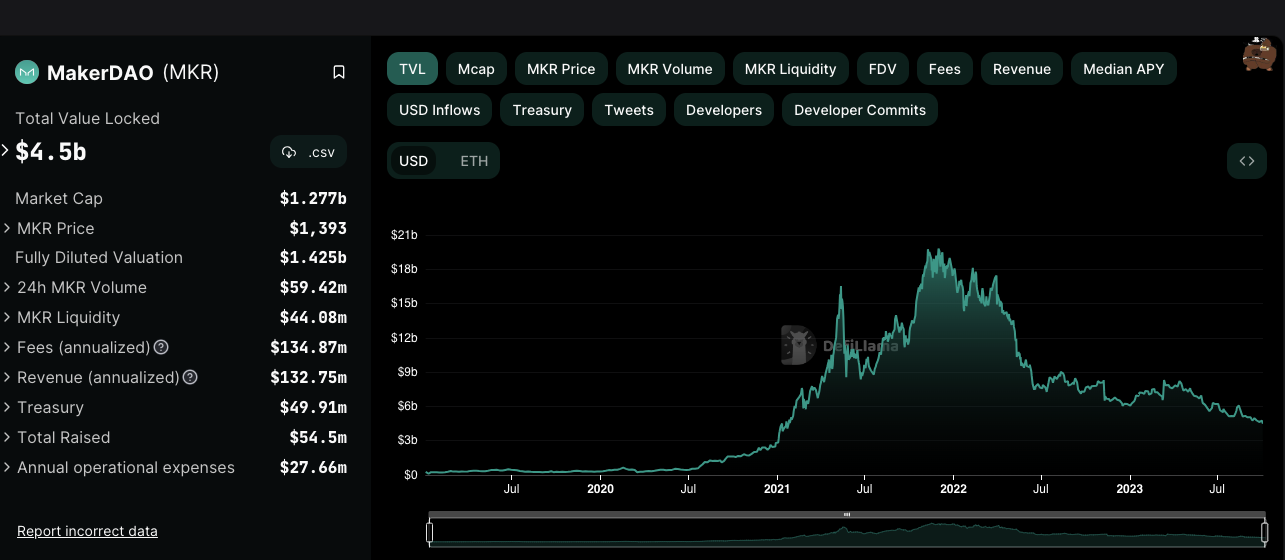Click the MakerDAO (MKR) title

coord(133,72)
